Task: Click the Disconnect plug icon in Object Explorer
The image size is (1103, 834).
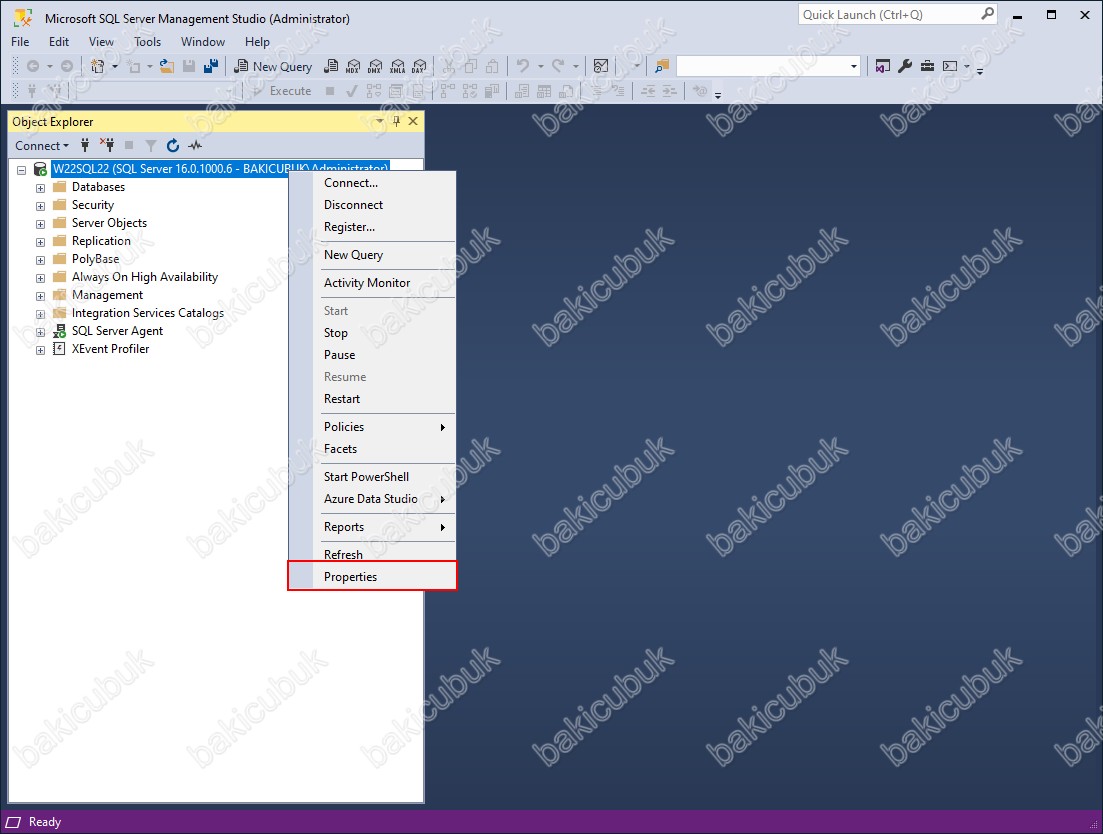Action: click(107, 146)
